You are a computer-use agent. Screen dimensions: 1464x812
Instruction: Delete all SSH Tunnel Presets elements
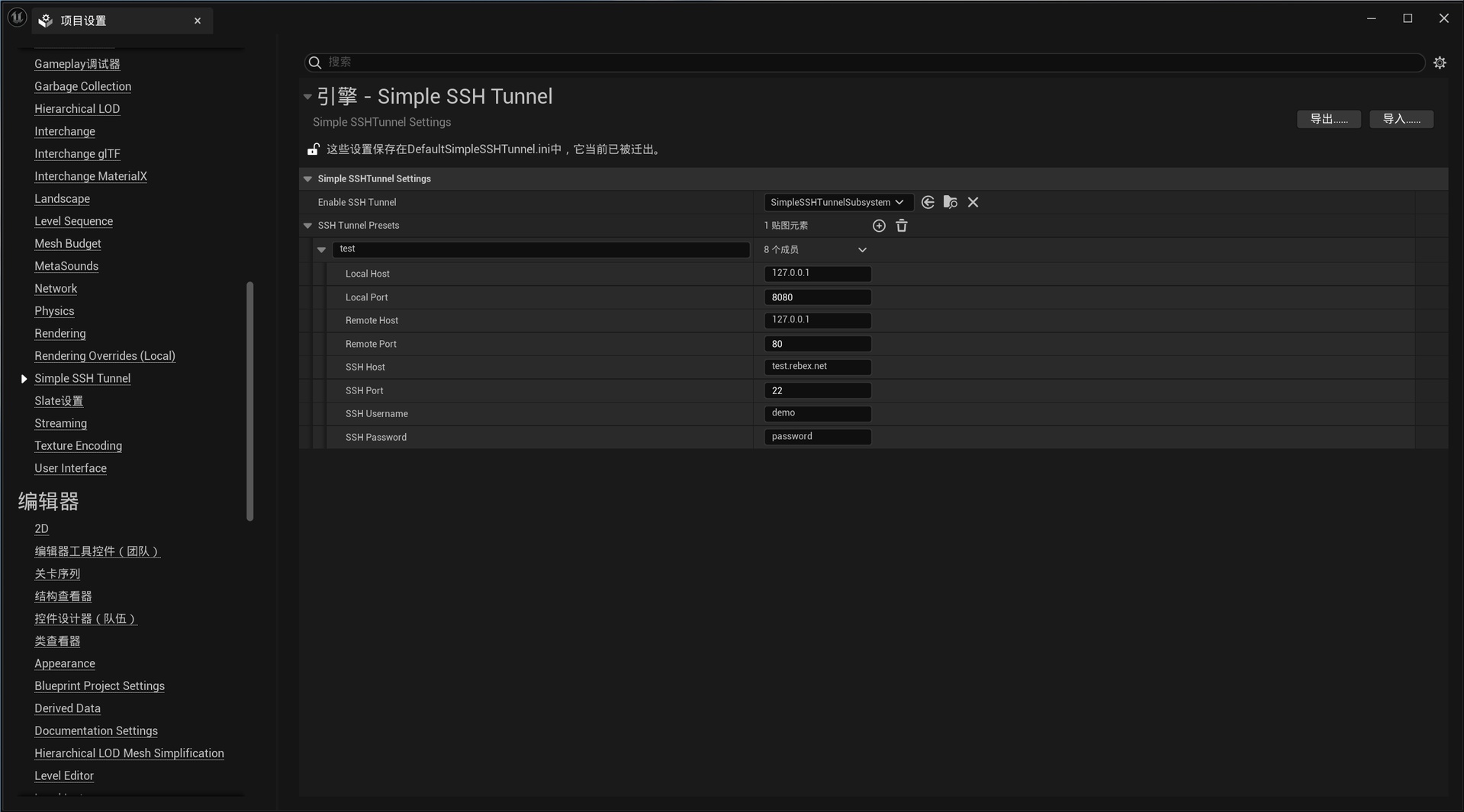click(x=902, y=226)
